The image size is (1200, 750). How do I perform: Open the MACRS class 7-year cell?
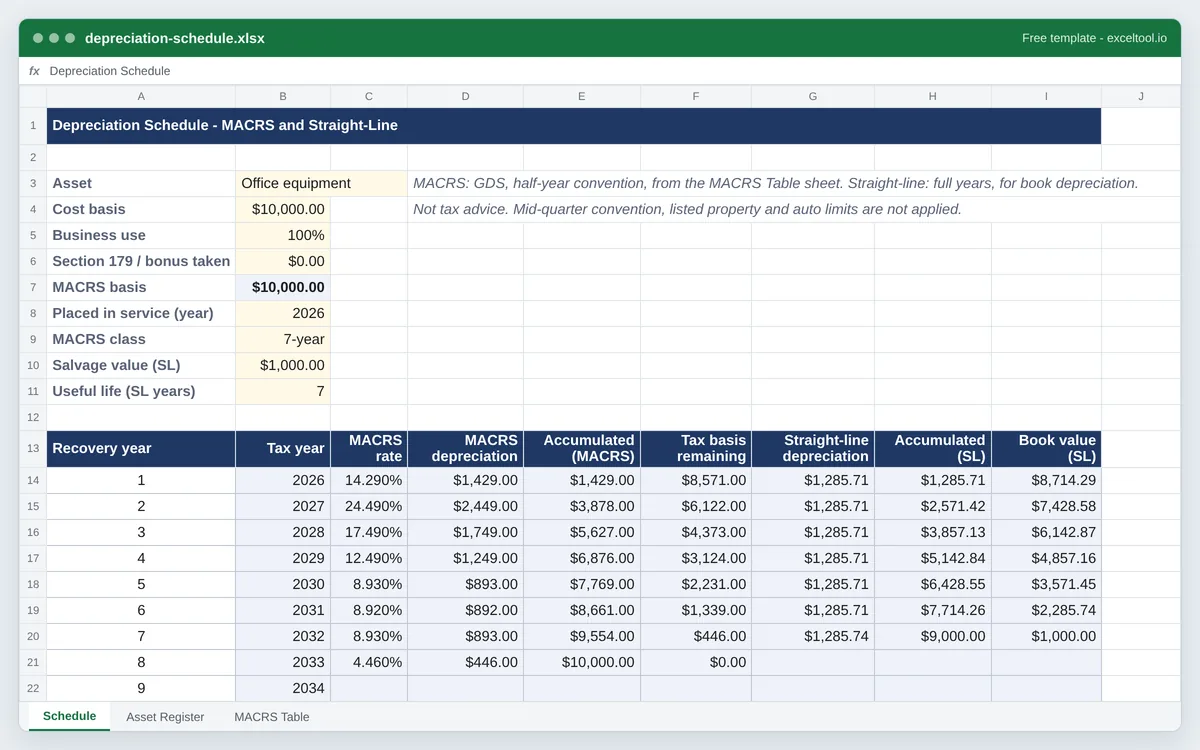(283, 339)
